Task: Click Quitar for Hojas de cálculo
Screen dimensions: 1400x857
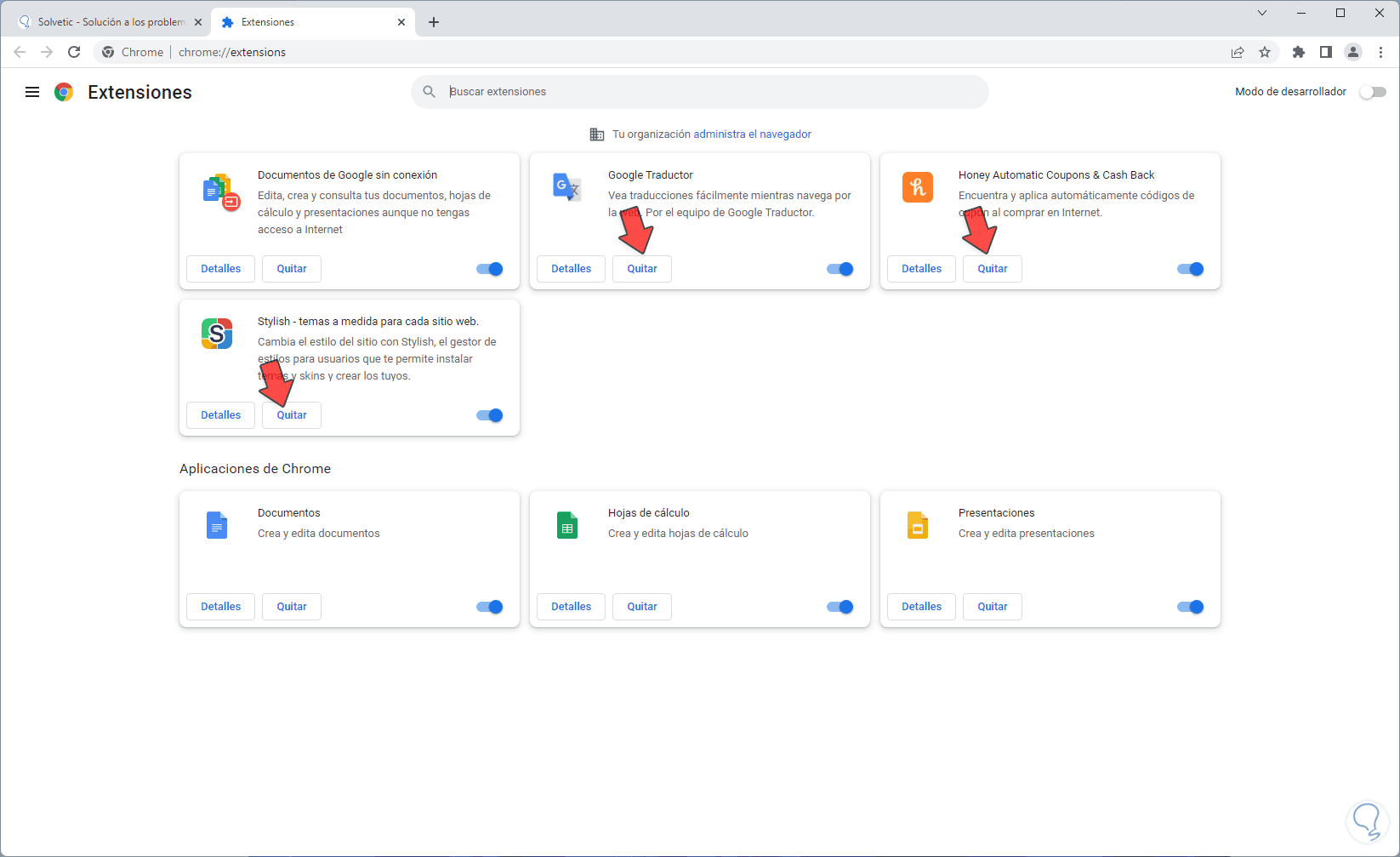Action: (642, 607)
